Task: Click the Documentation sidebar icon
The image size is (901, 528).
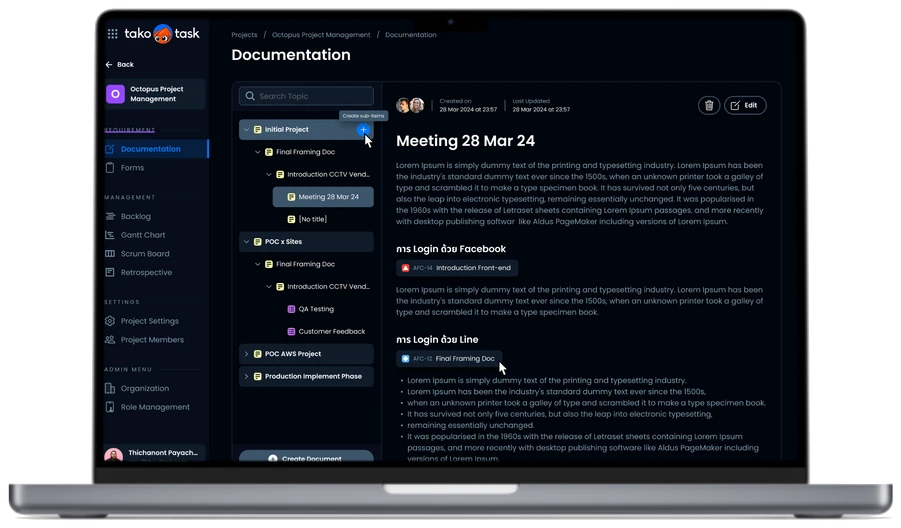Action: tap(110, 149)
